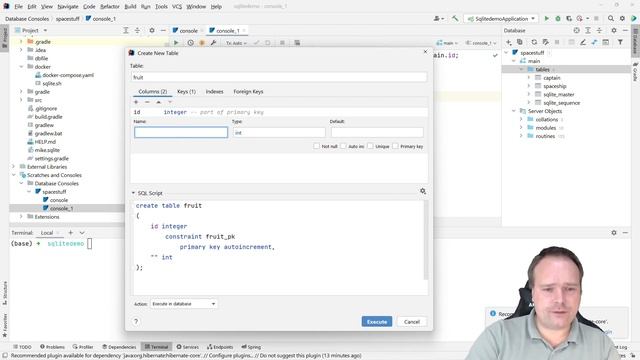Open console settings wrench icon
The width and height of the screenshot is (640, 360).
213,42
